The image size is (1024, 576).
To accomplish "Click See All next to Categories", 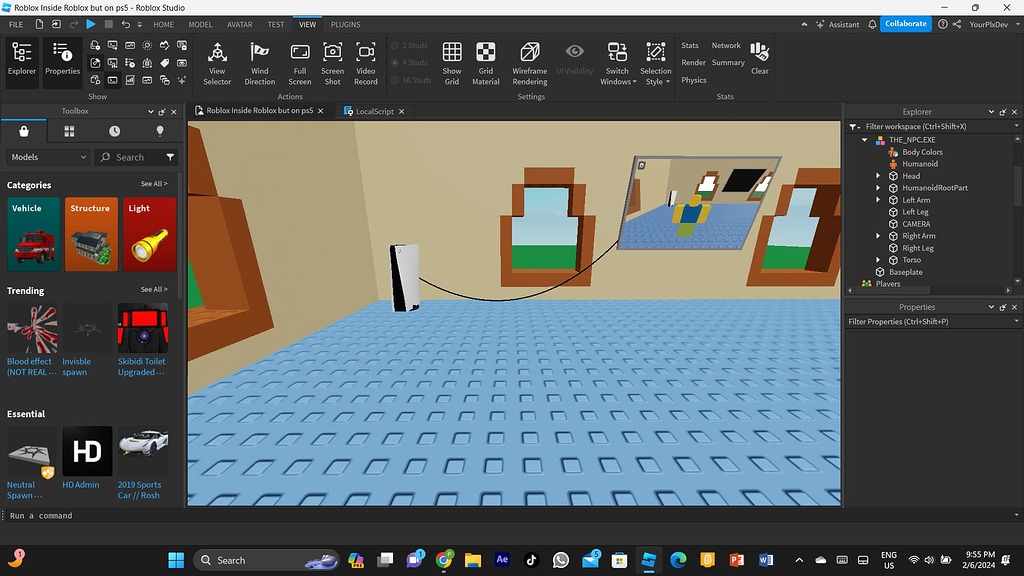I will [x=154, y=184].
